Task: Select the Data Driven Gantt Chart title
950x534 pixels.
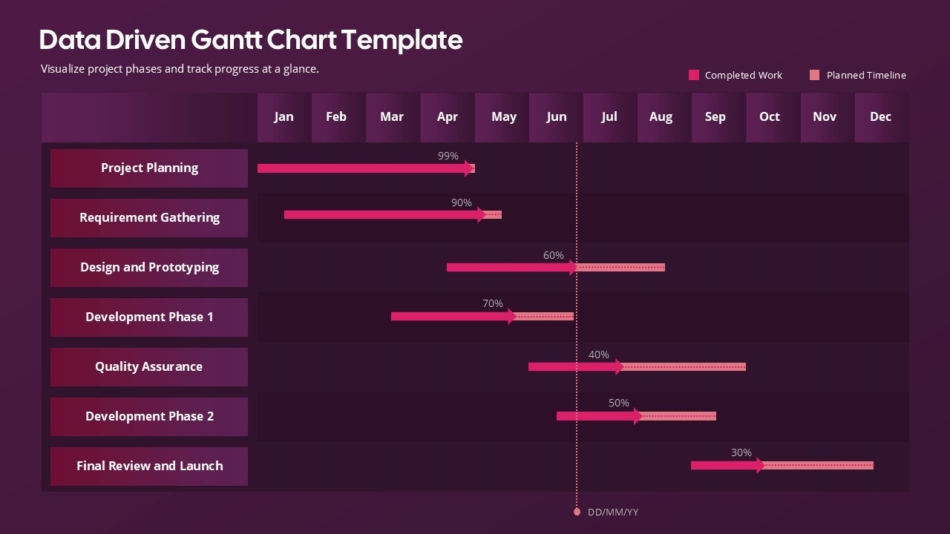Action: pos(250,40)
